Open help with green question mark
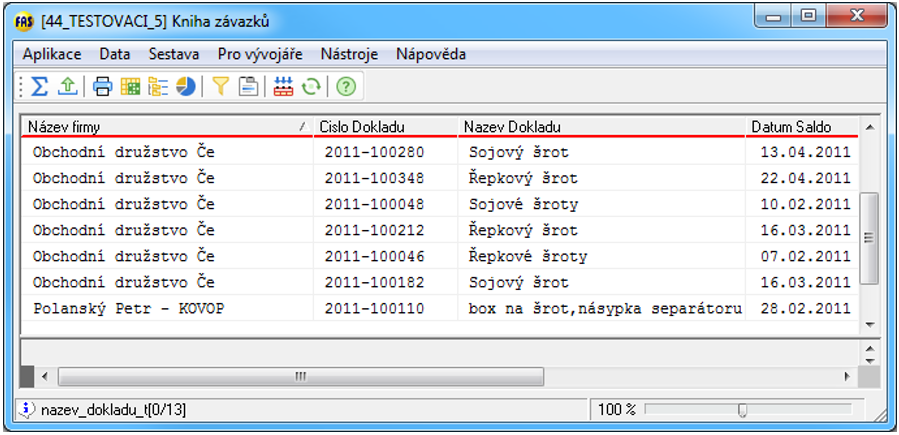 pyautogui.click(x=346, y=87)
